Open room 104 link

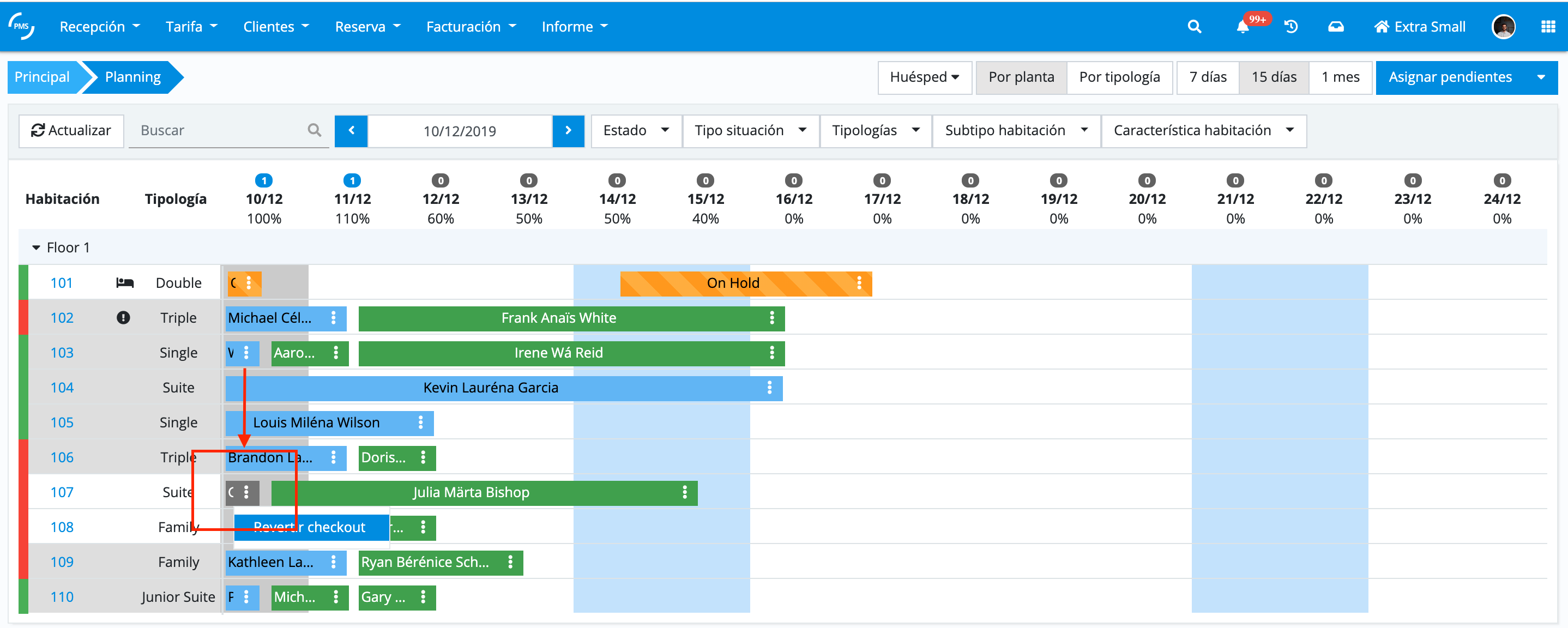pyautogui.click(x=62, y=388)
